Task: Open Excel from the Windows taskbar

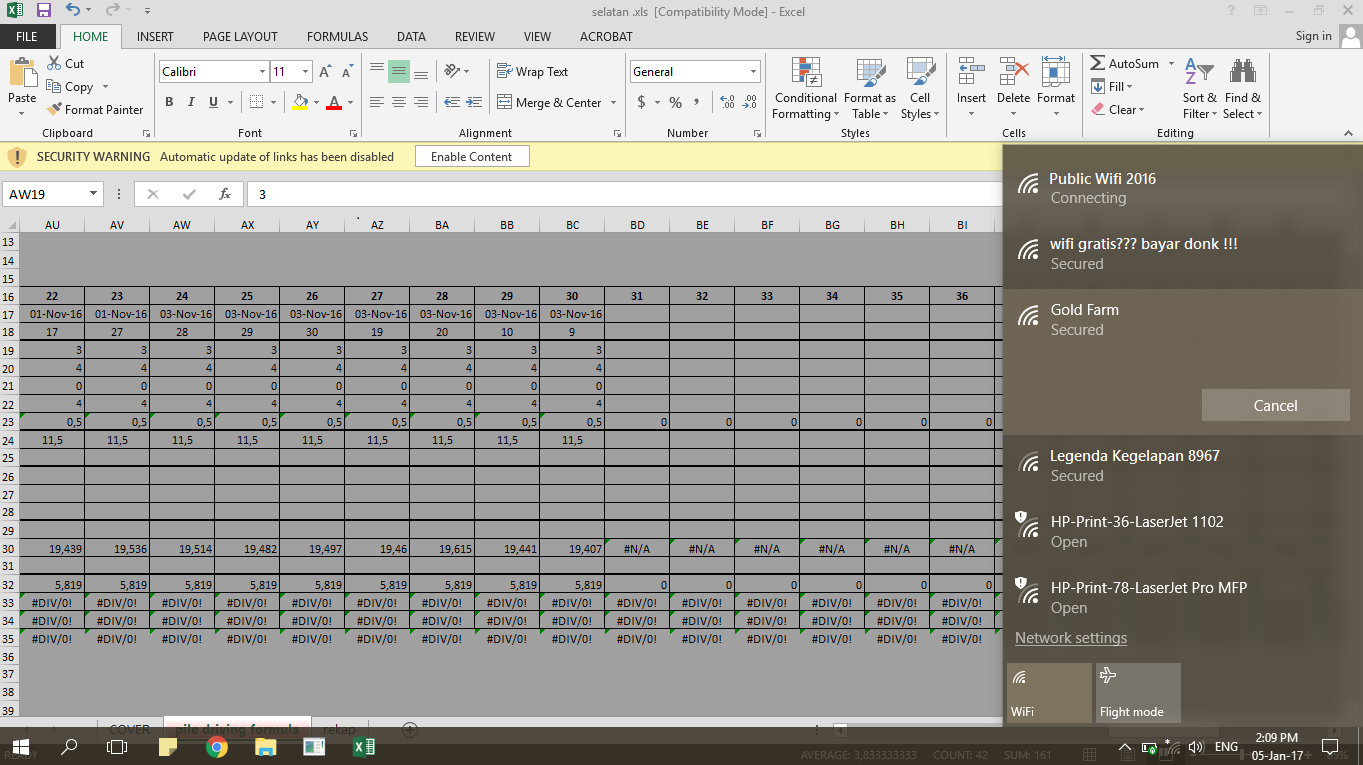Action: [364, 746]
